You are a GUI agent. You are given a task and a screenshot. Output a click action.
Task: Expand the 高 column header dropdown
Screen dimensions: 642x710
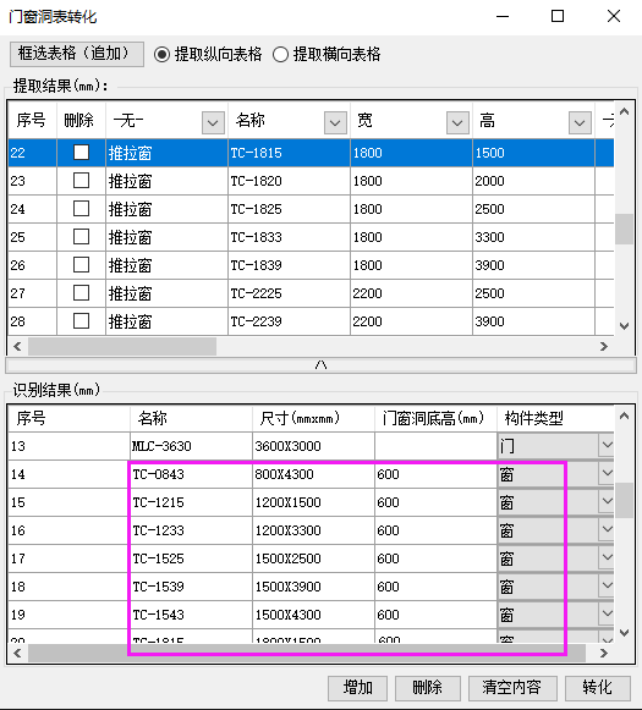580,122
